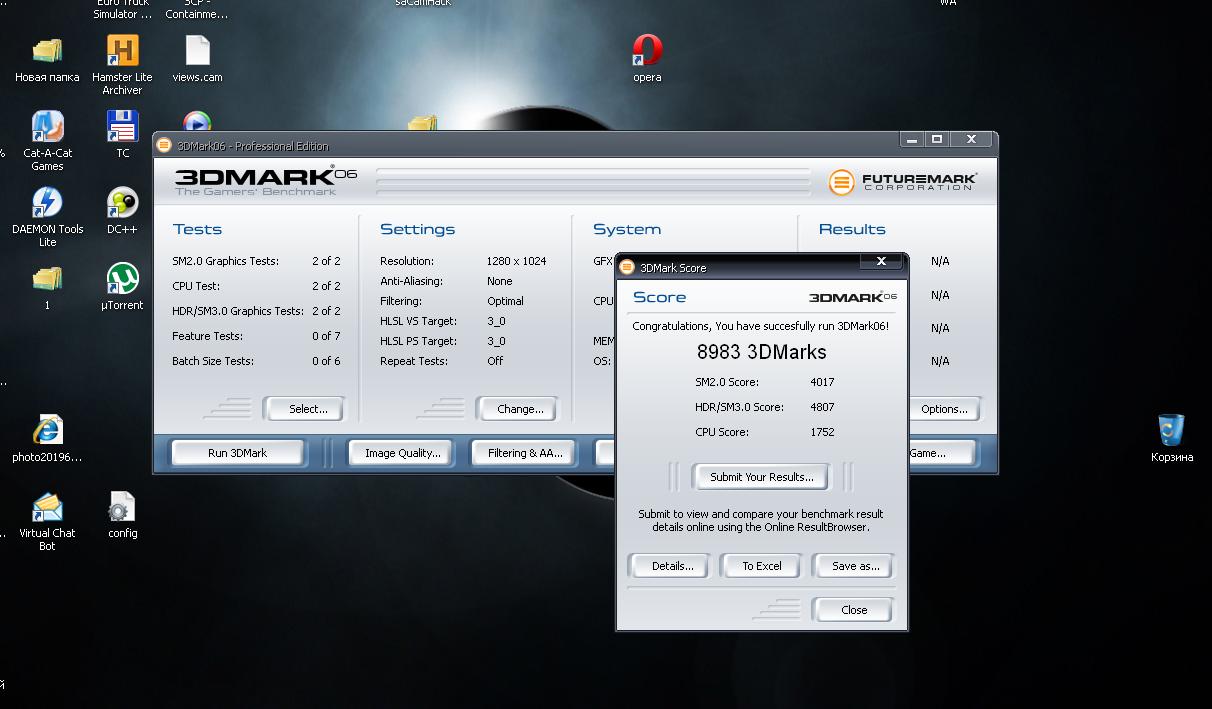Screen dimensions: 1212x709
Task: Click the SM2.0 Score value 4017
Action: [822, 382]
